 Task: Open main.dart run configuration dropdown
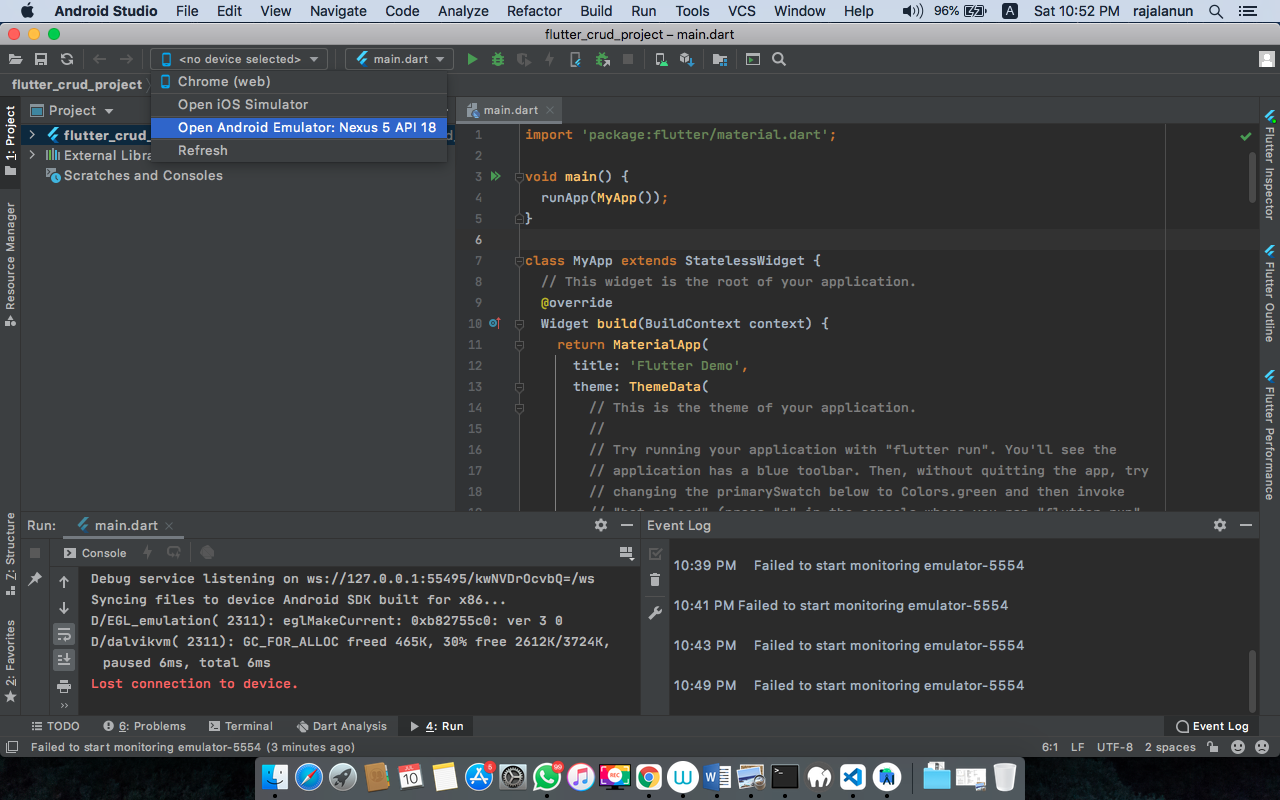click(x=399, y=59)
